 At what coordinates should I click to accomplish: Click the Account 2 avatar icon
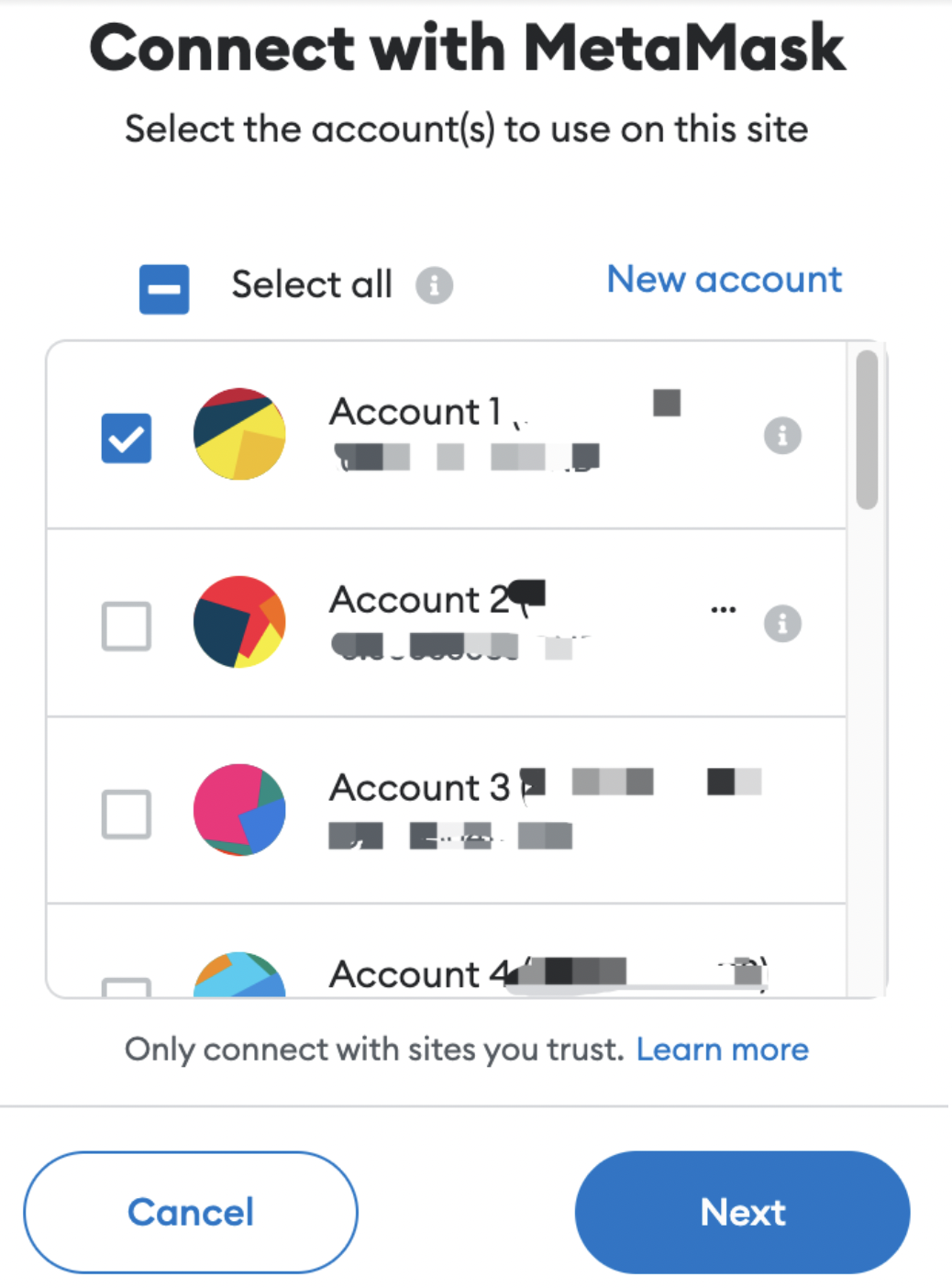click(x=239, y=622)
